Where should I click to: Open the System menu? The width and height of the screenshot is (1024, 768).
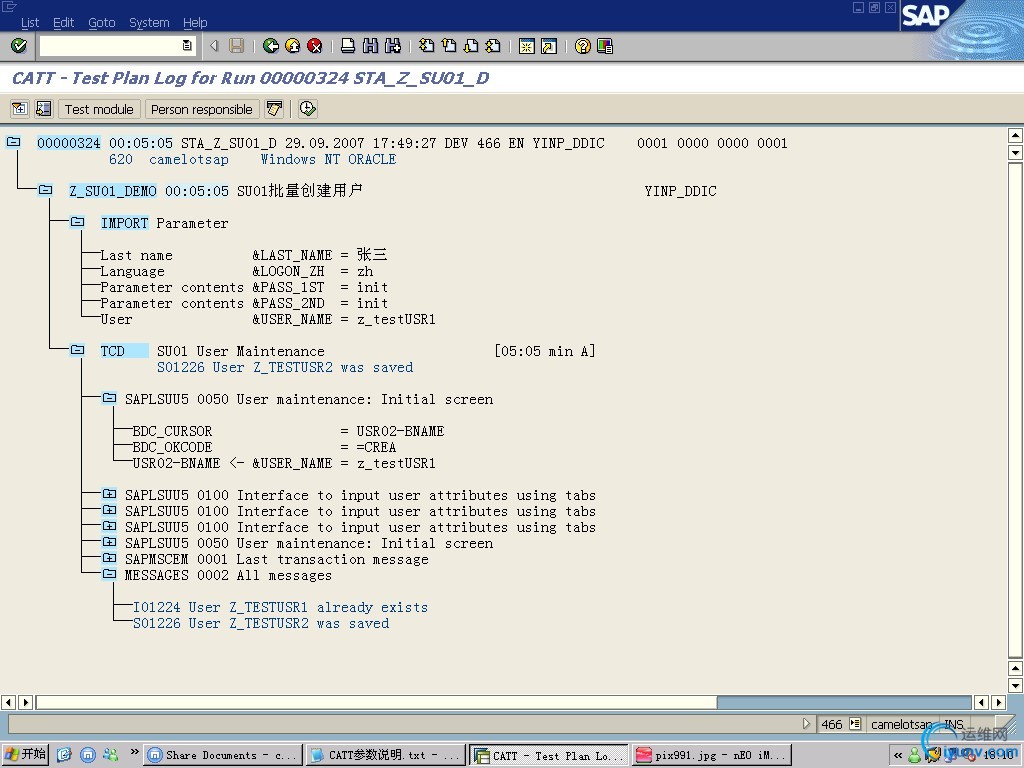(149, 22)
